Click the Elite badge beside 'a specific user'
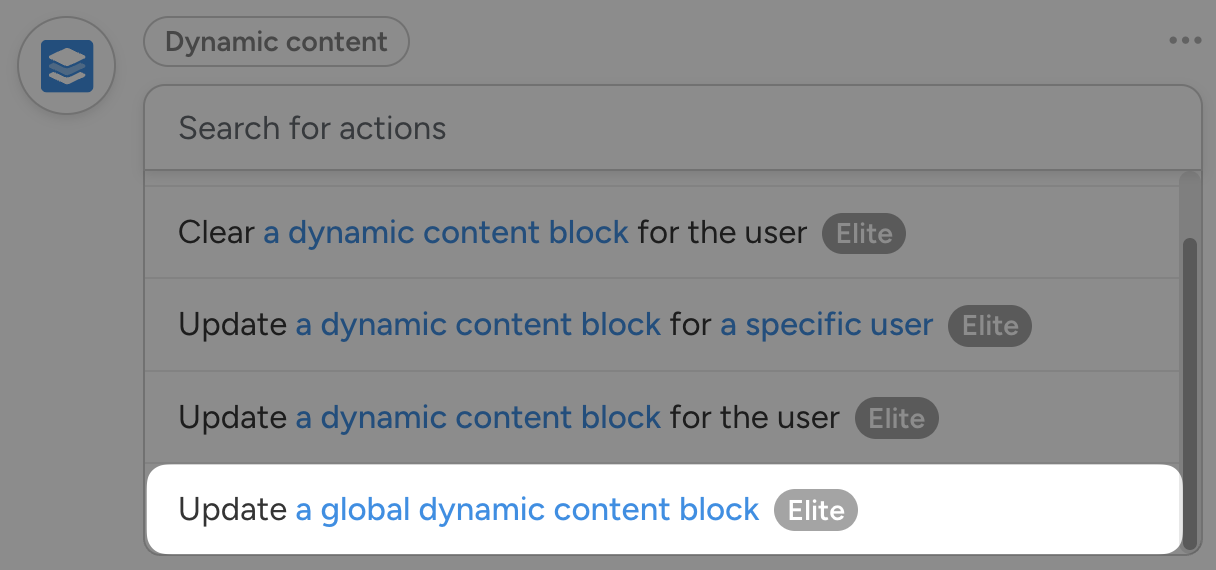1216x570 pixels. tap(989, 326)
